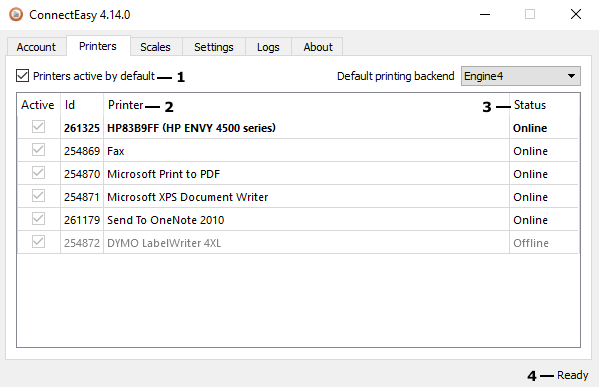Minimize the ConnectEasy window
Screen dimensions: 599x387
coord(485,15)
